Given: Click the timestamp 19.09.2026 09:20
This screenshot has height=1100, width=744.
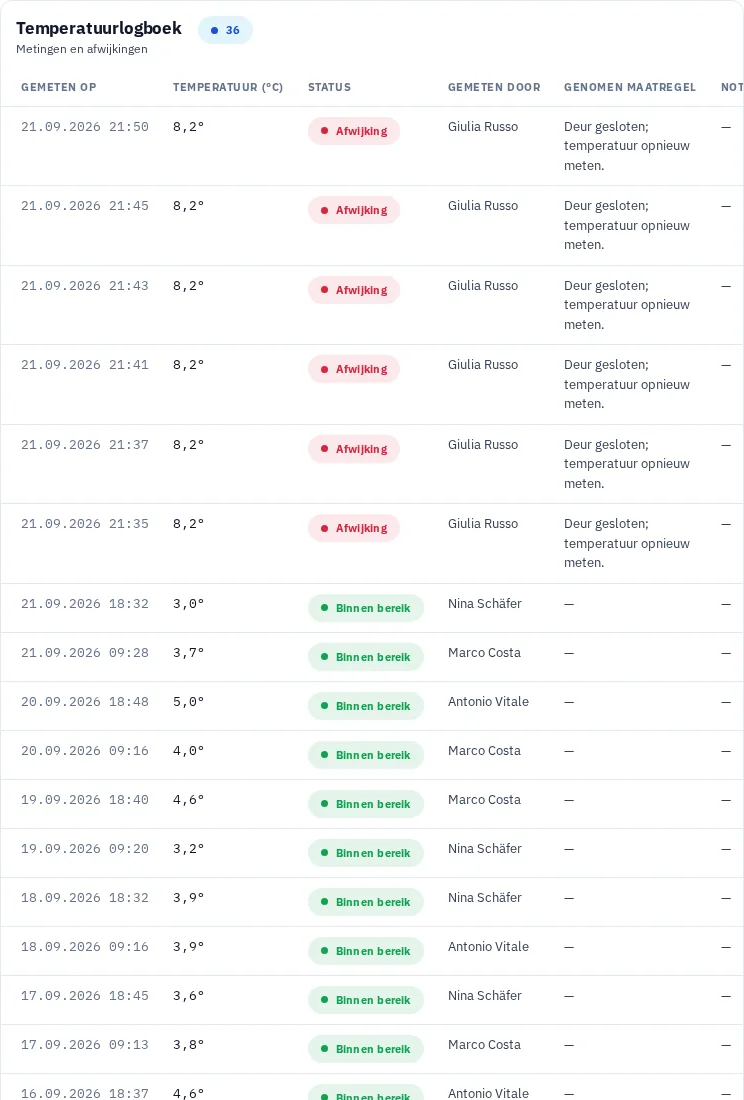Looking at the screenshot, I should (85, 850).
